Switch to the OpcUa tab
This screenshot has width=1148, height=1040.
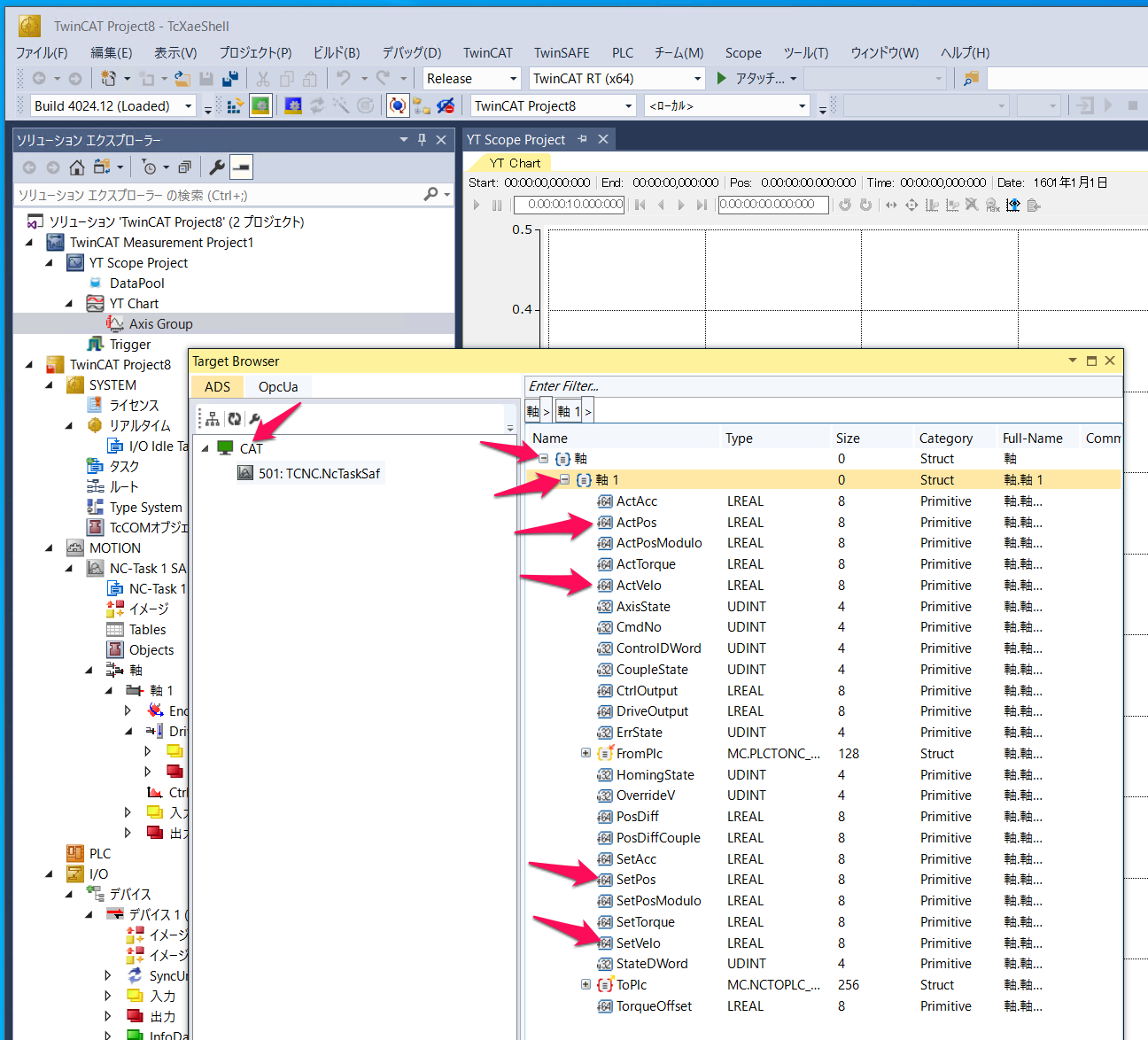pos(278,387)
